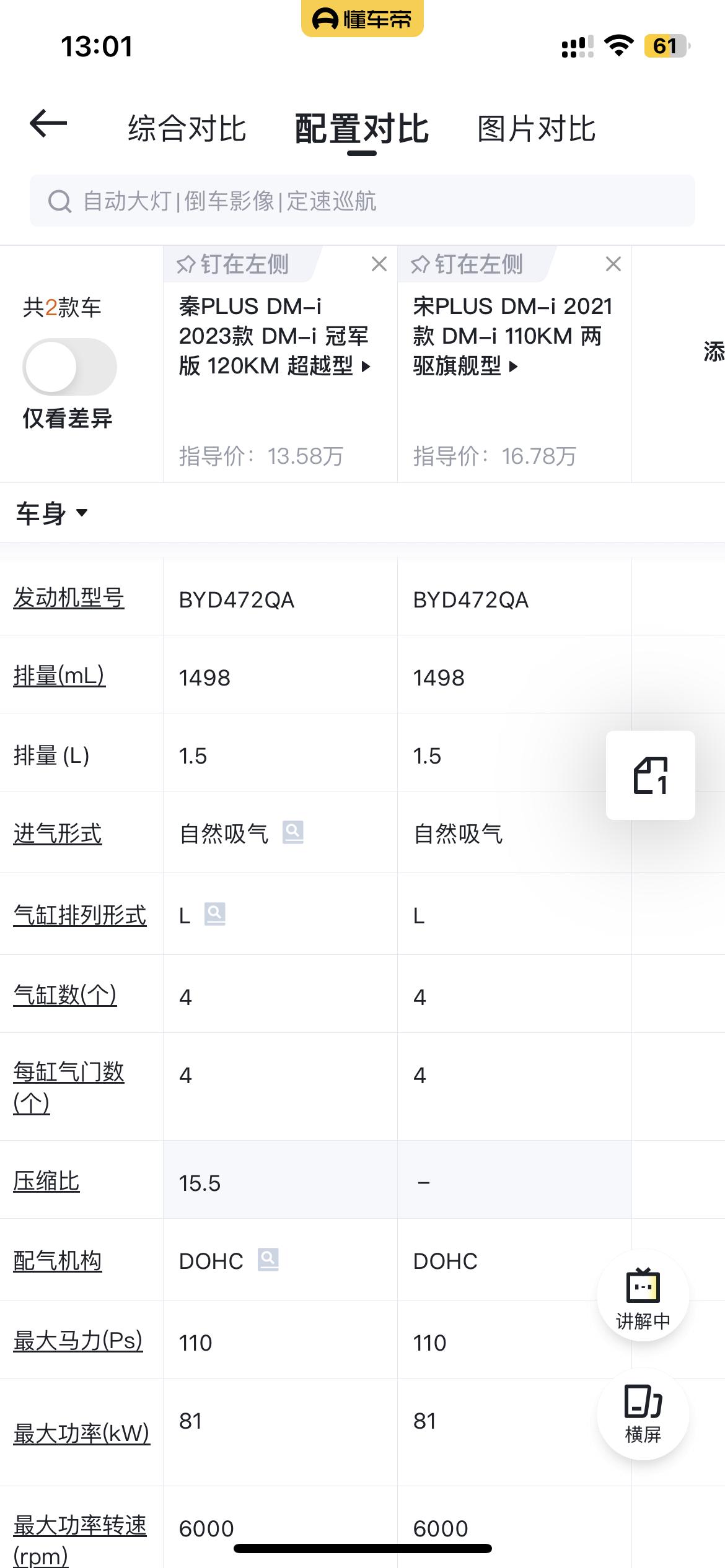Open 每缸气门数(个) term explanation
725x1568 pixels.
click(x=69, y=1087)
